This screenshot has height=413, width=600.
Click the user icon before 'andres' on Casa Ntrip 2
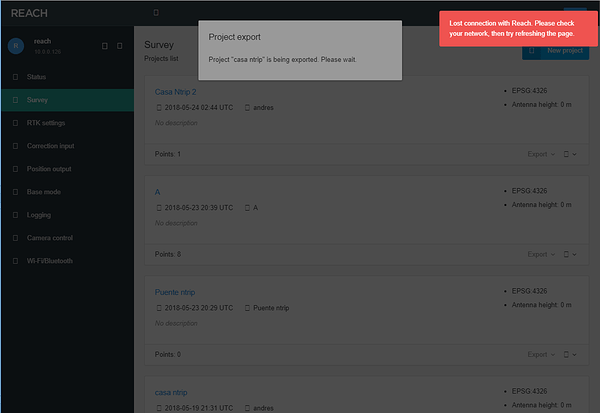[x=247, y=108]
